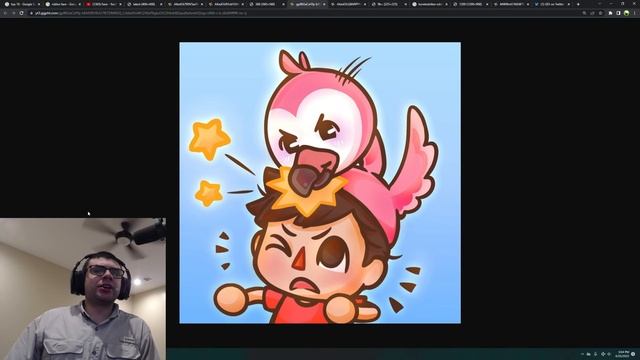640x360 pixels.
Task: Close the Twitter tab
Action: point(569,4)
